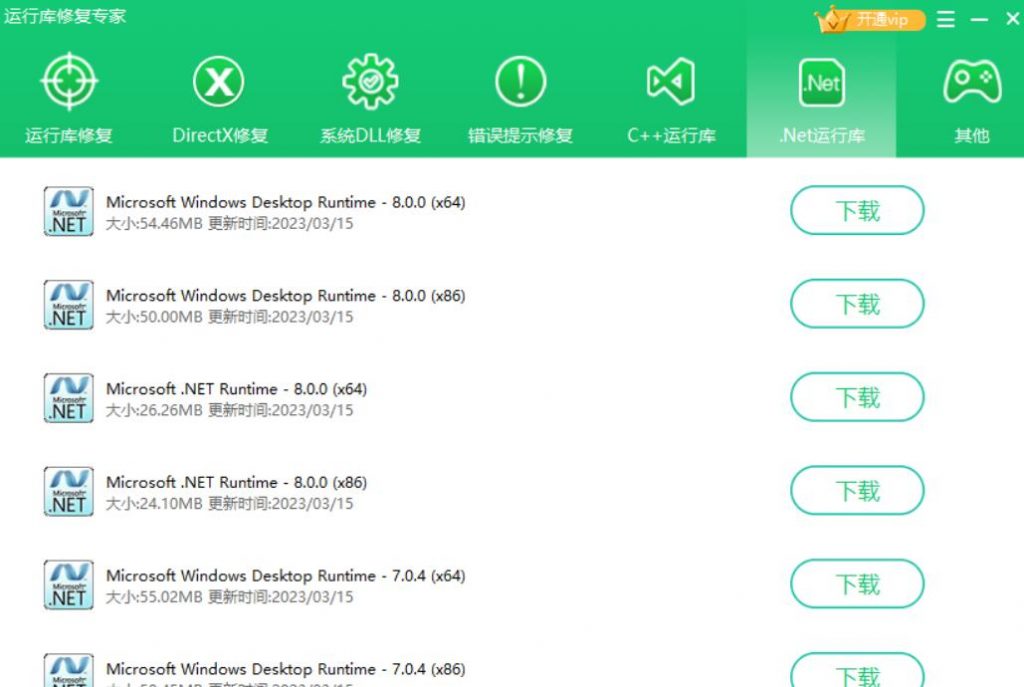This screenshot has width=1024, height=687.
Task: Click .NET icon of Desktop Runtime 8.0.0 (x64)
Action: tap(69, 212)
